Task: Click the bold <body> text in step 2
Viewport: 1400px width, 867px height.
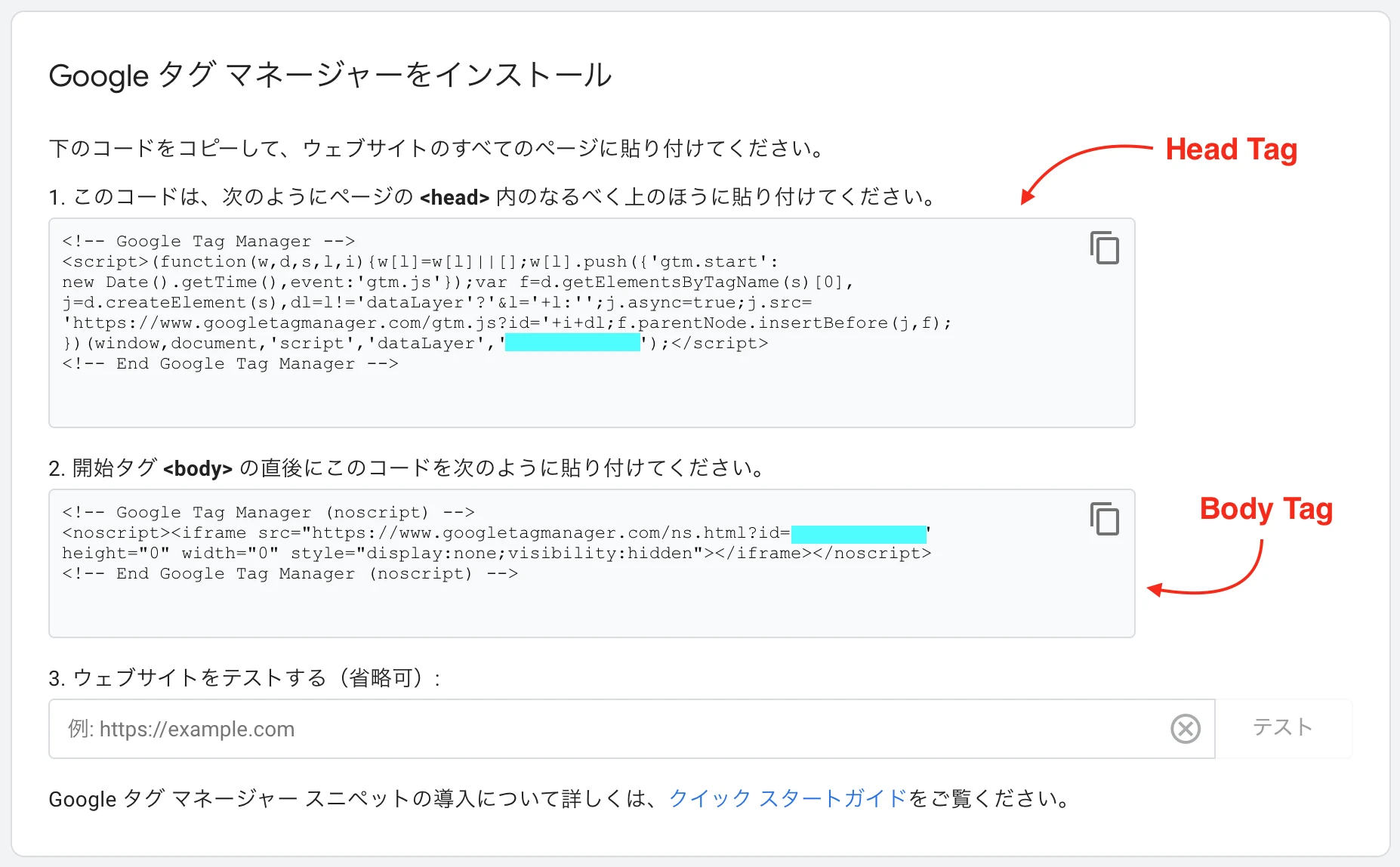Action: pyautogui.click(x=198, y=468)
